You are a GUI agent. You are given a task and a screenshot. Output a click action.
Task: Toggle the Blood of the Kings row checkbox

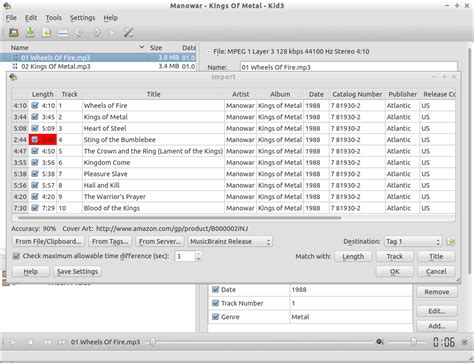click(35, 208)
